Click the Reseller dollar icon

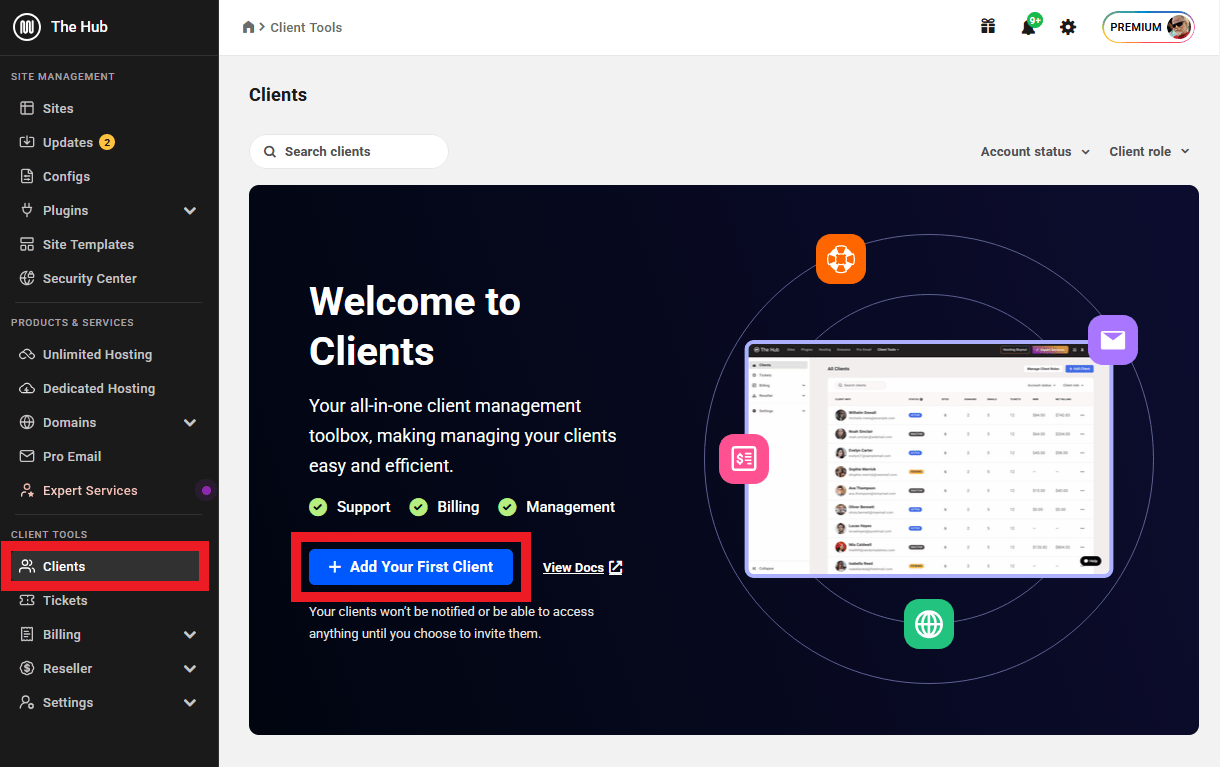pos(27,668)
